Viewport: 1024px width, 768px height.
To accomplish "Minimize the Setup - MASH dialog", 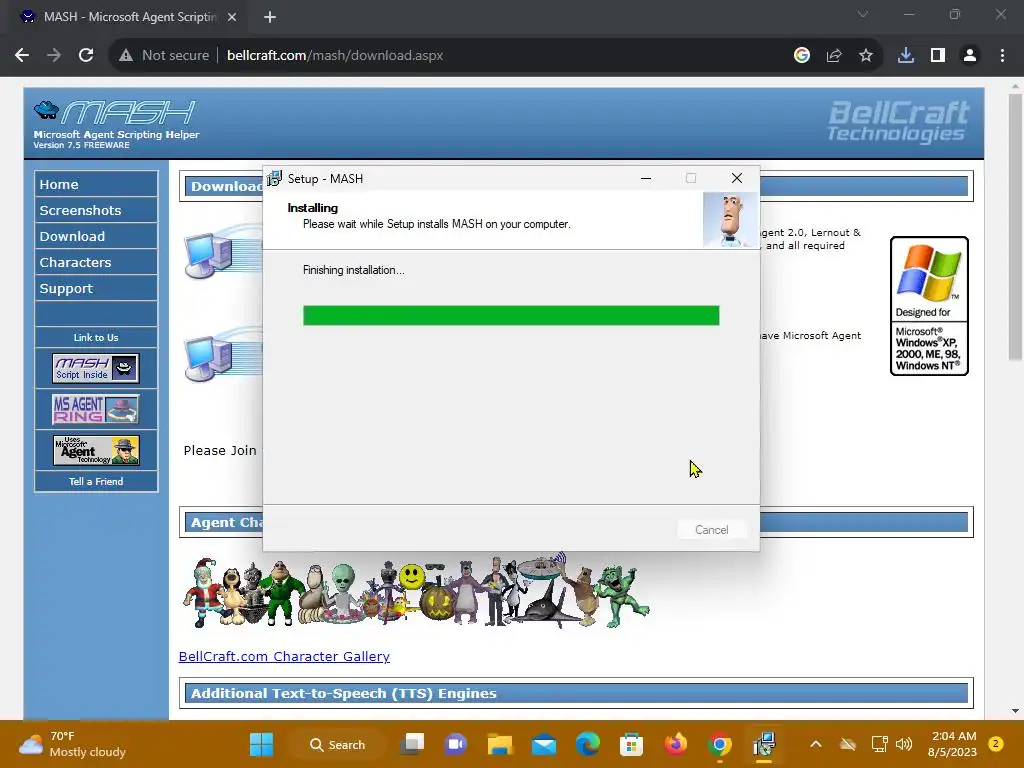I will 646,178.
